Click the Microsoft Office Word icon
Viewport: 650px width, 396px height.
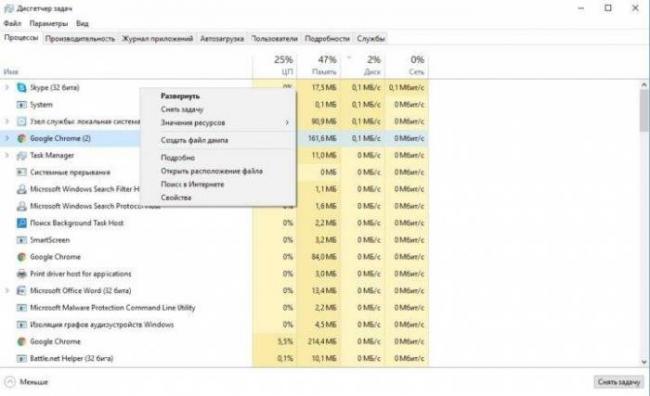coord(22,291)
